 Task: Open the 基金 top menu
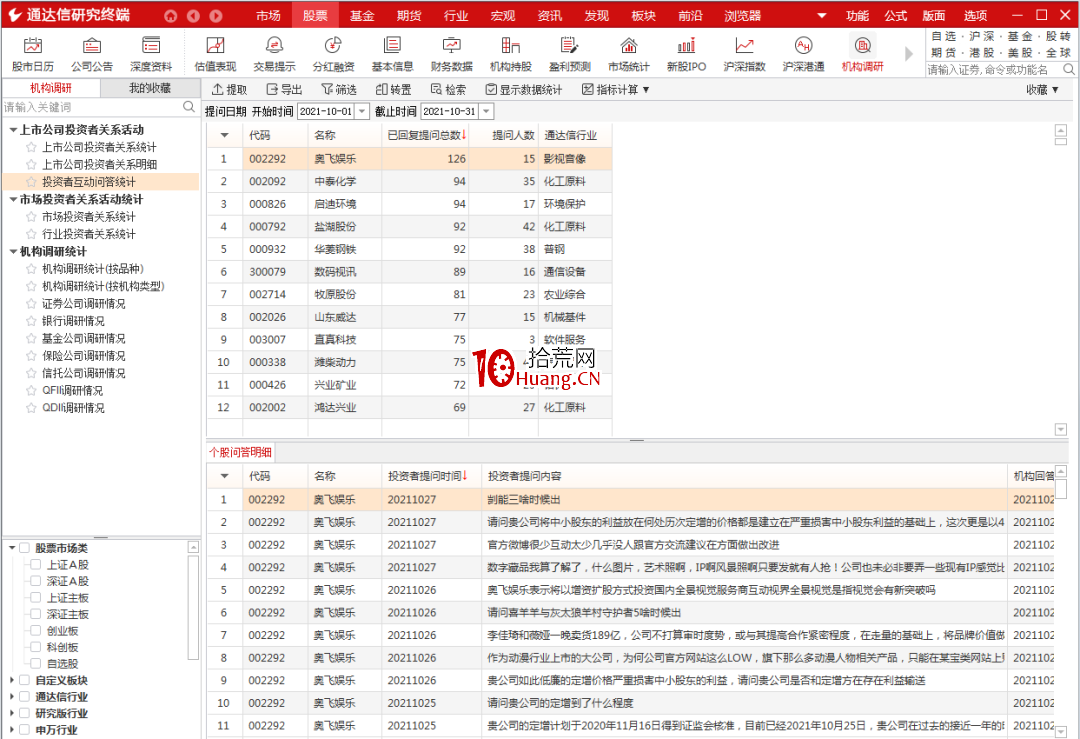(x=362, y=15)
